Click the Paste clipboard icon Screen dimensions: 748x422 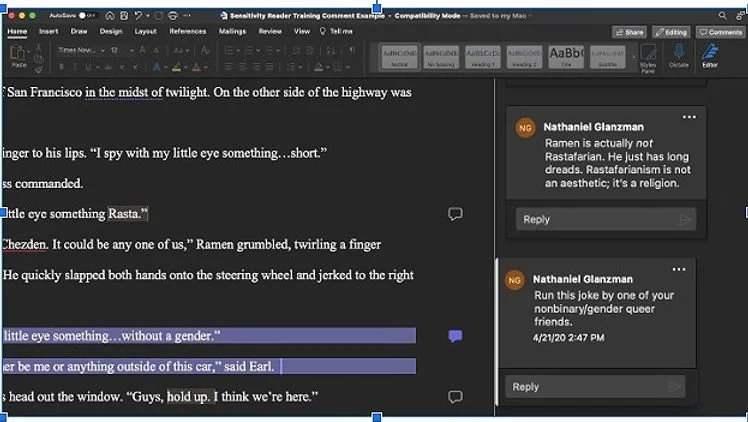(18, 53)
